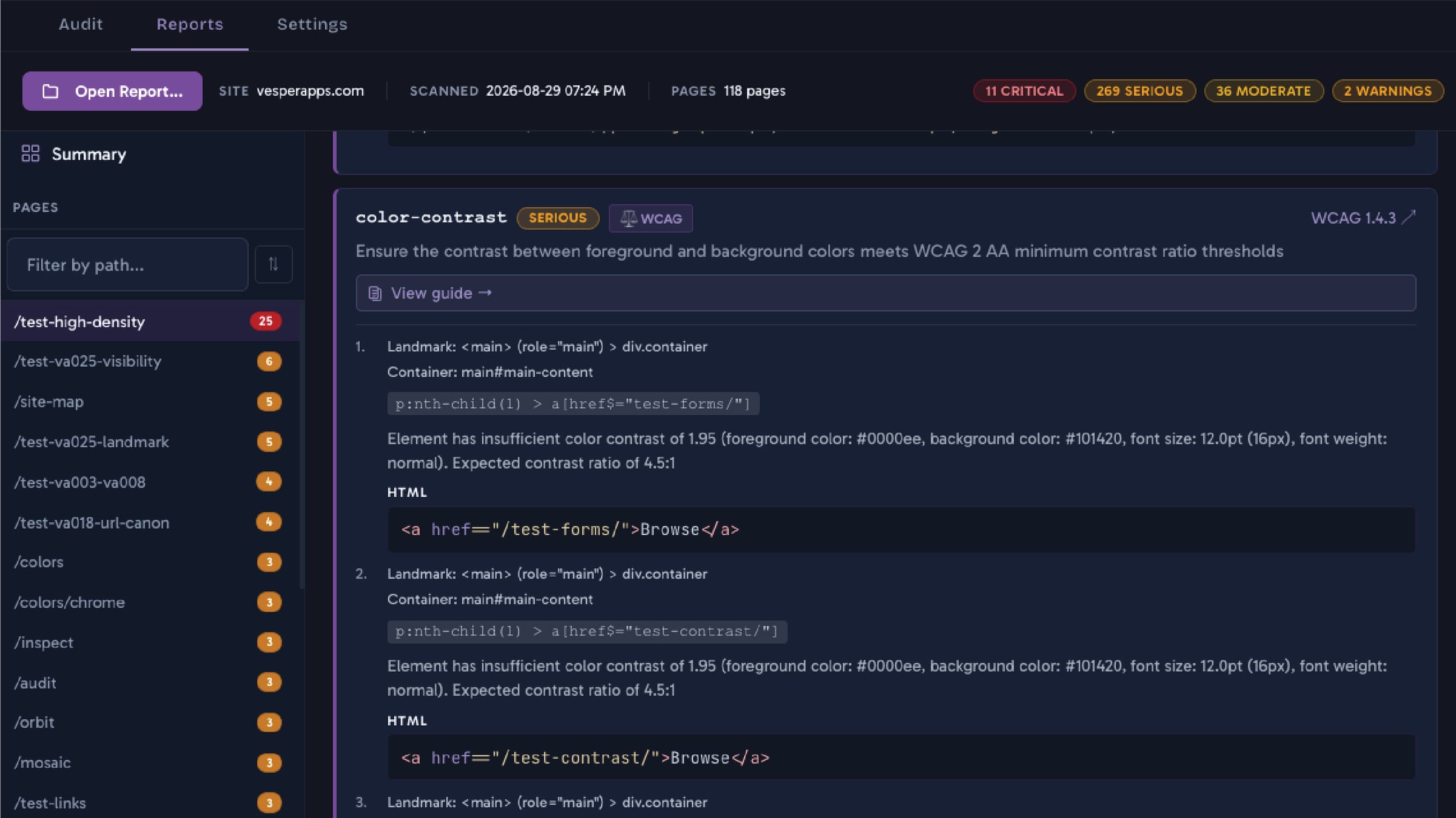Select the /colors page
This screenshot has height=818, width=1456.
(150, 562)
